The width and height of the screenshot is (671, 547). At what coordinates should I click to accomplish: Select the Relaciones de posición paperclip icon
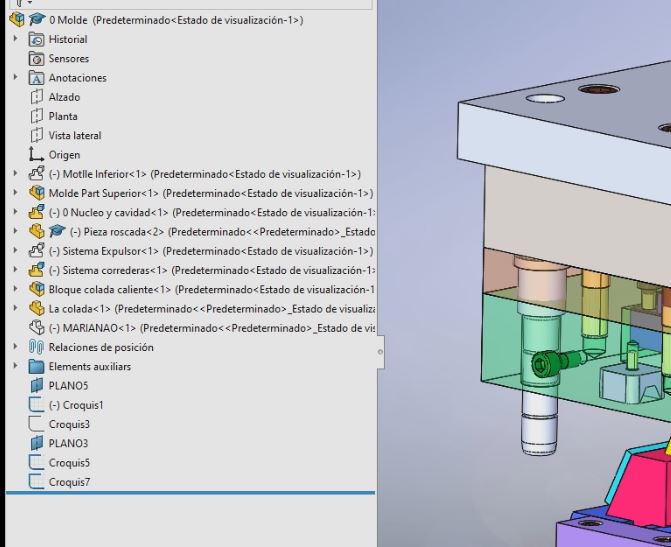click(37, 348)
